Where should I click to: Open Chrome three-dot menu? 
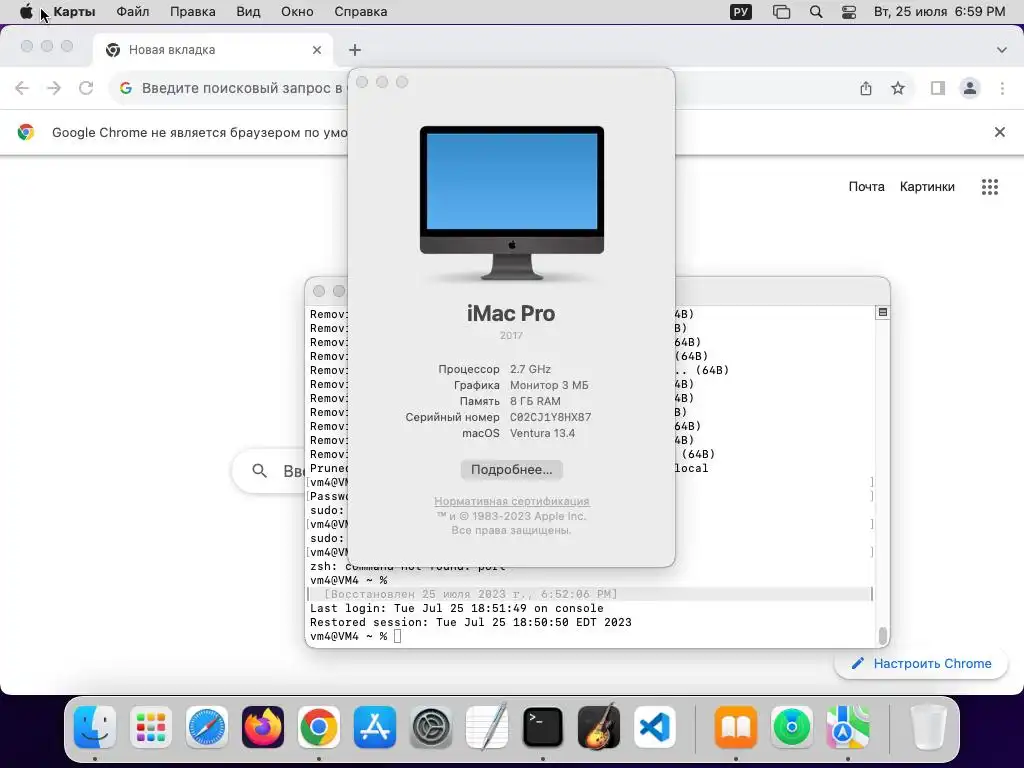(1002, 88)
